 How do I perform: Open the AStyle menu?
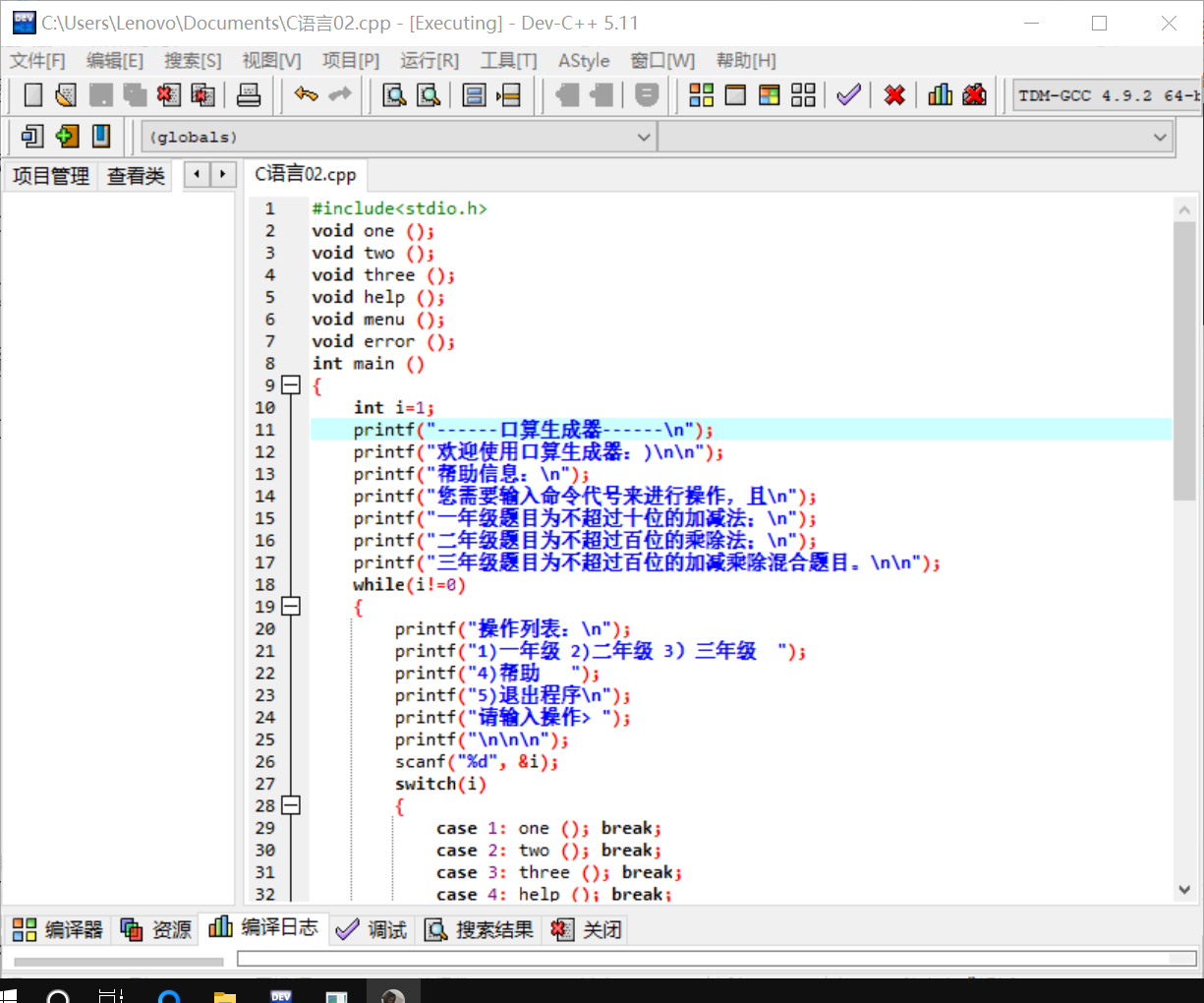click(584, 61)
